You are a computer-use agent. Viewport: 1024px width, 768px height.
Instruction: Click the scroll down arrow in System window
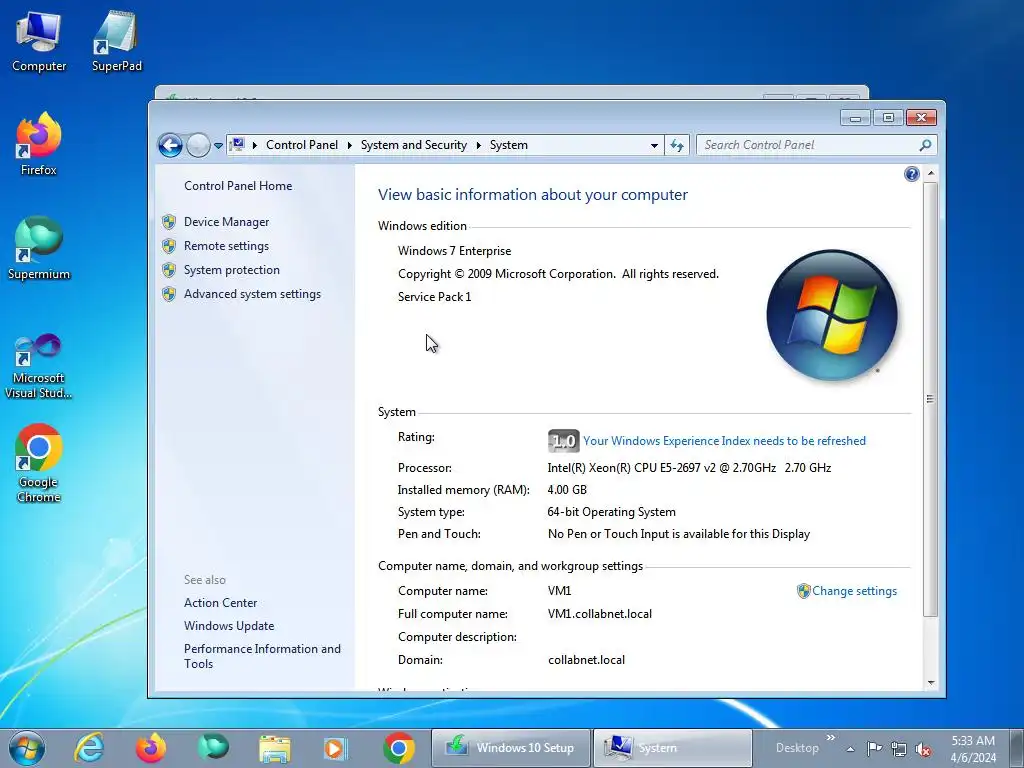(x=931, y=682)
